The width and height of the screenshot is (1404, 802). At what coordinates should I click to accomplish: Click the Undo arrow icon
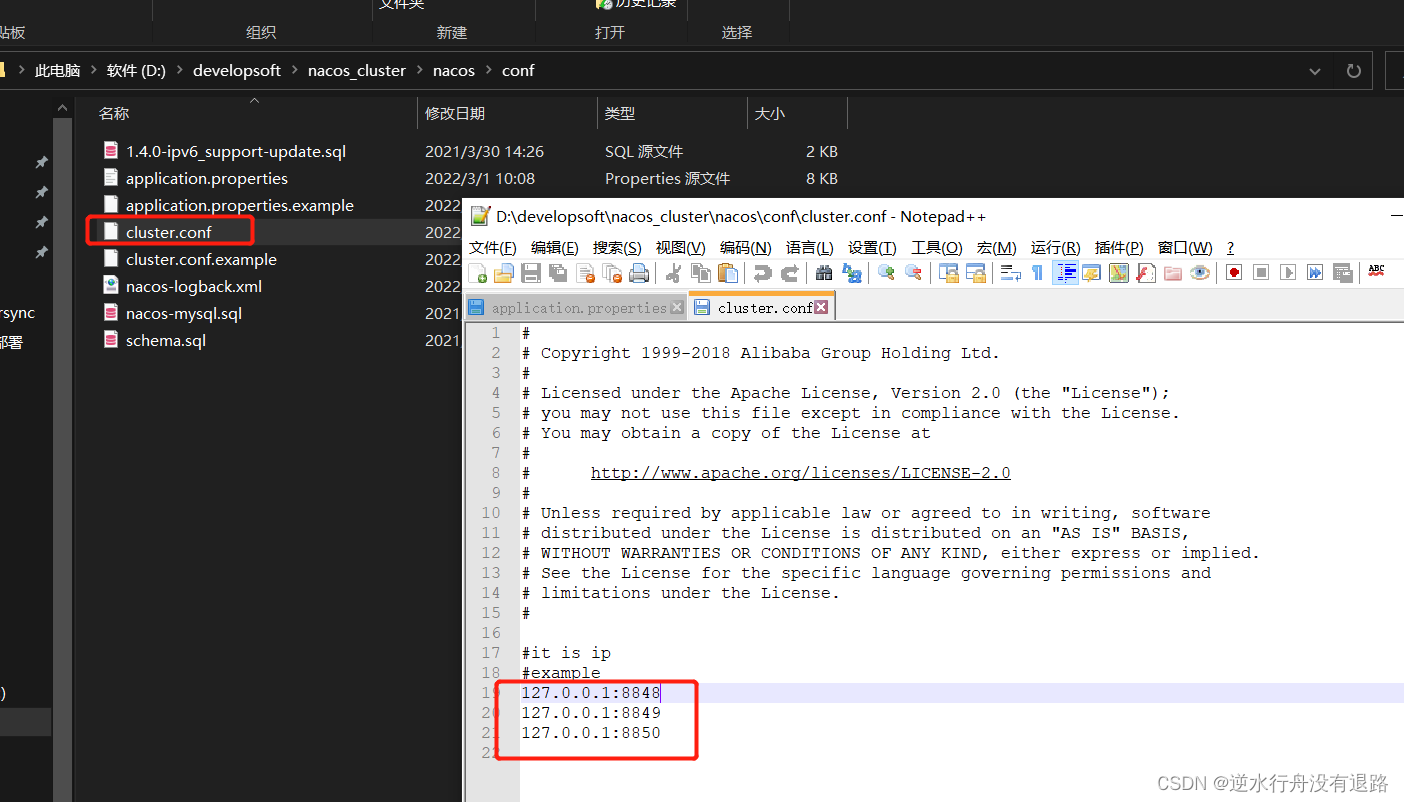(763, 272)
